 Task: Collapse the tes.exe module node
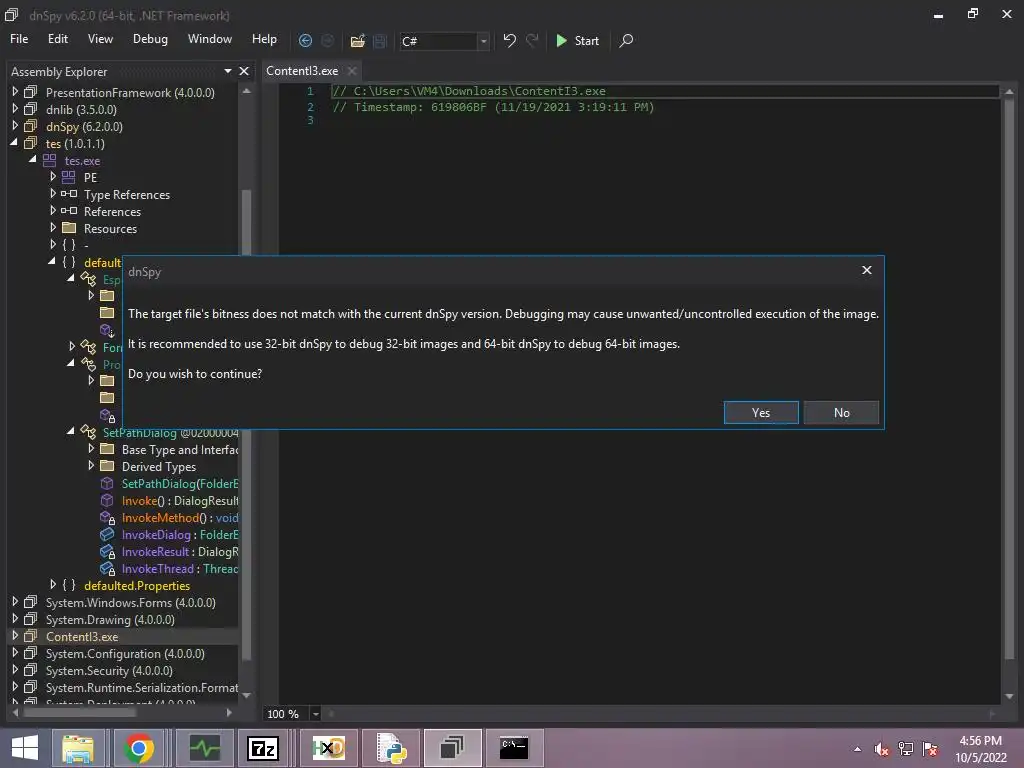click(33, 159)
